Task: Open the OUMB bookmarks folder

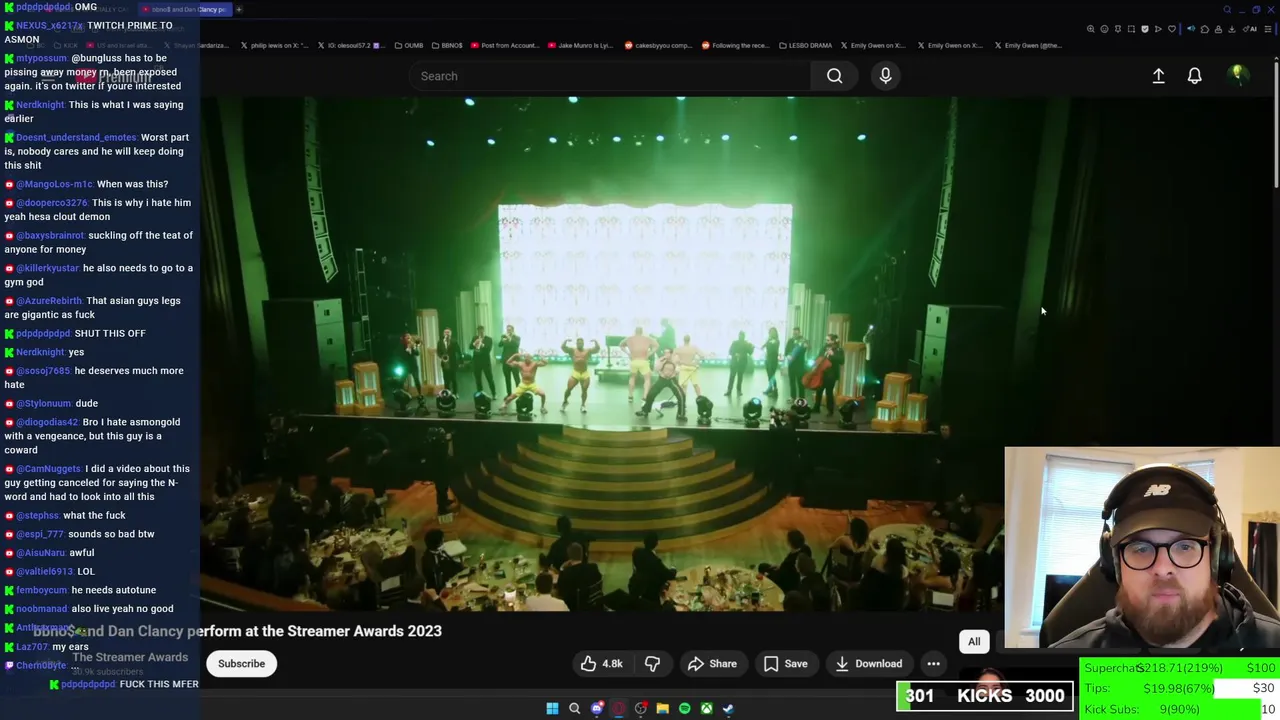Action: tap(409, 45)
